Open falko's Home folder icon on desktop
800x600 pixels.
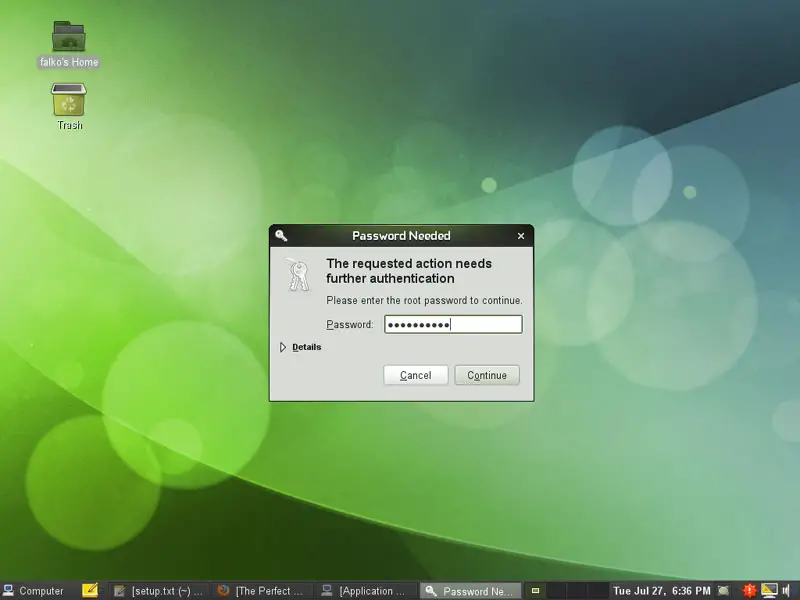[x=69, y=37]
